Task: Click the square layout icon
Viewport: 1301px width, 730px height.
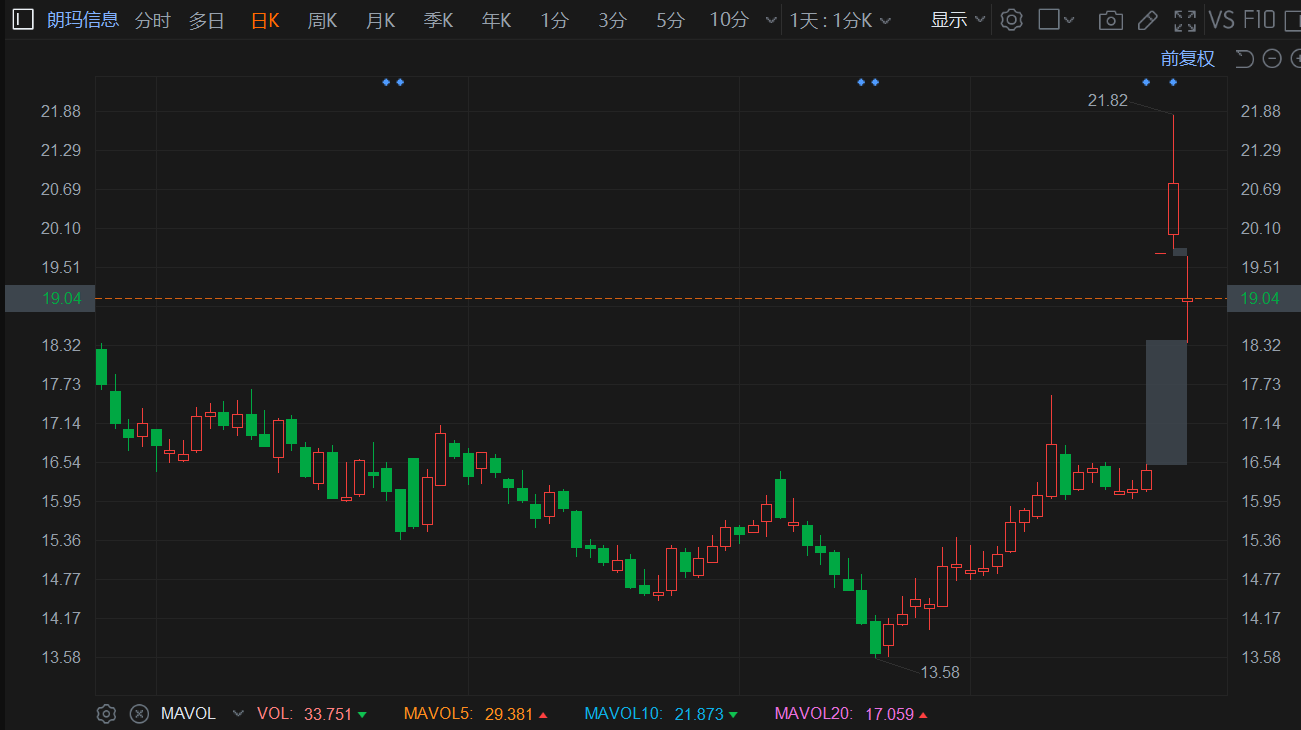Action: [1048, 20]
